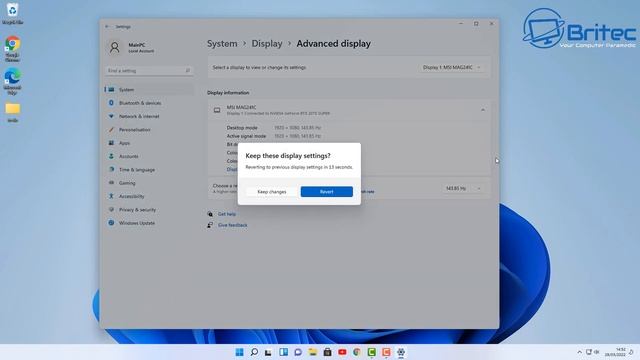Click the monitor icon beside MSI MAG241C
The image size is (640, 360).
217,110
